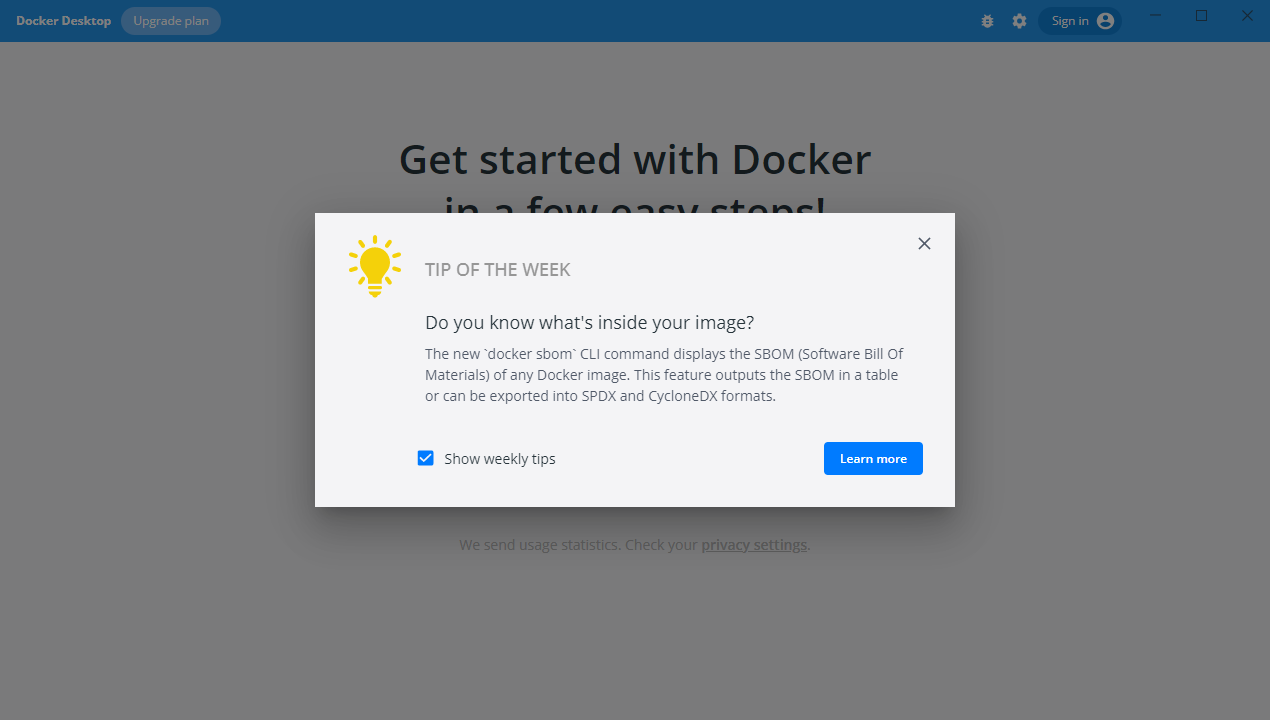Screen dimensions: 1270x720
Task: Open the Learn more button
Action: (x=873, y=458)
